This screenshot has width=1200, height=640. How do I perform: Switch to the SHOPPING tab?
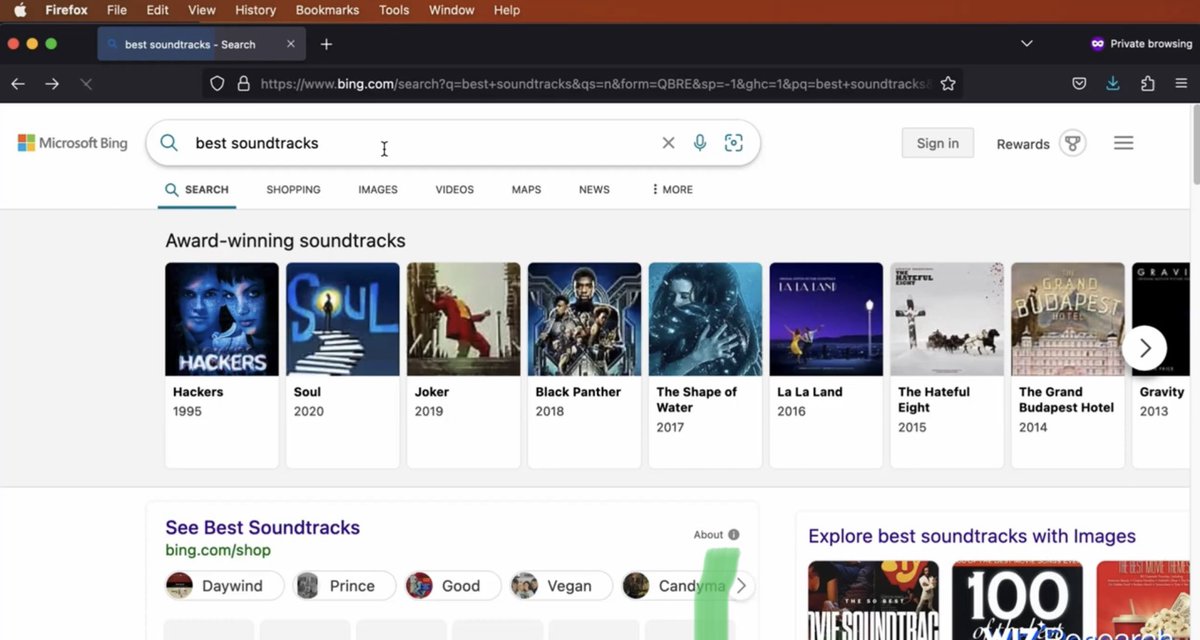coord(293,189)
